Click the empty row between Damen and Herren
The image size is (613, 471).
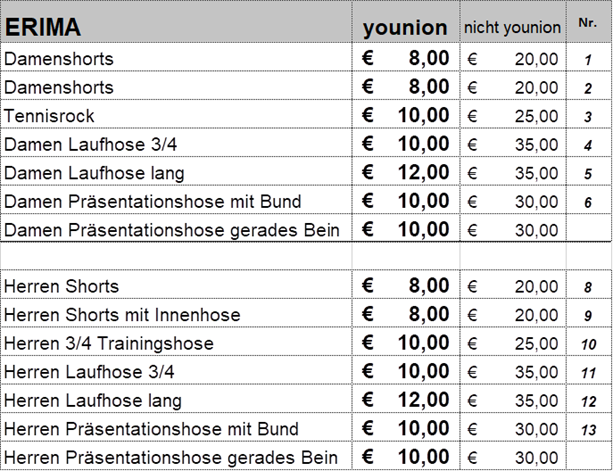tap(306, 256)
